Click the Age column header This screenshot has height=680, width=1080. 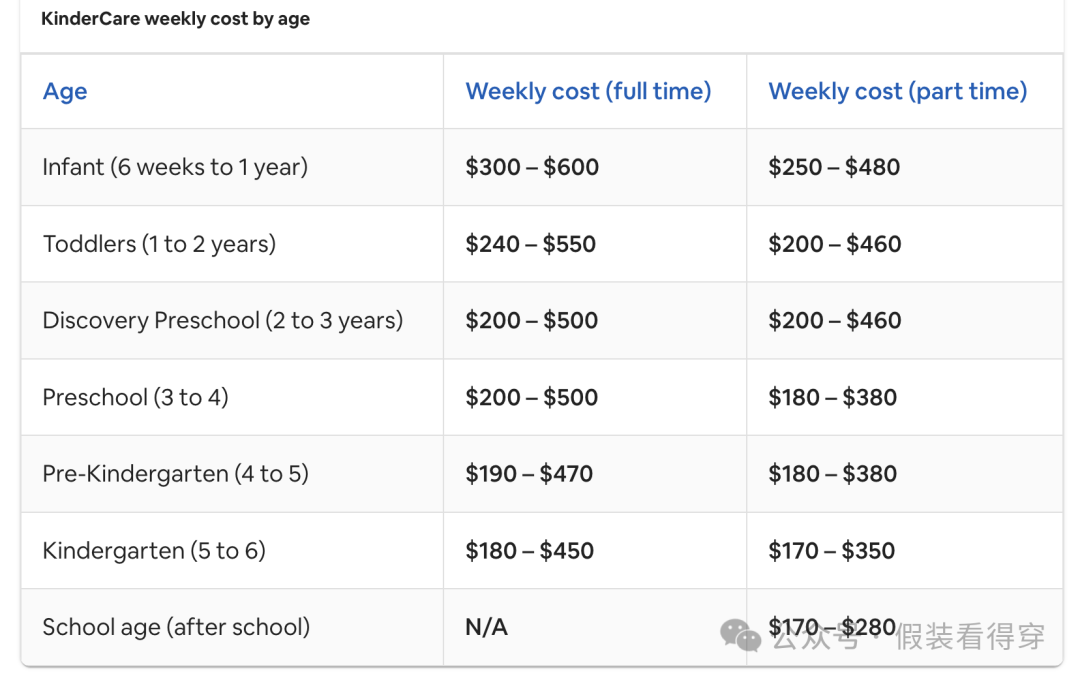click(65, 91)
